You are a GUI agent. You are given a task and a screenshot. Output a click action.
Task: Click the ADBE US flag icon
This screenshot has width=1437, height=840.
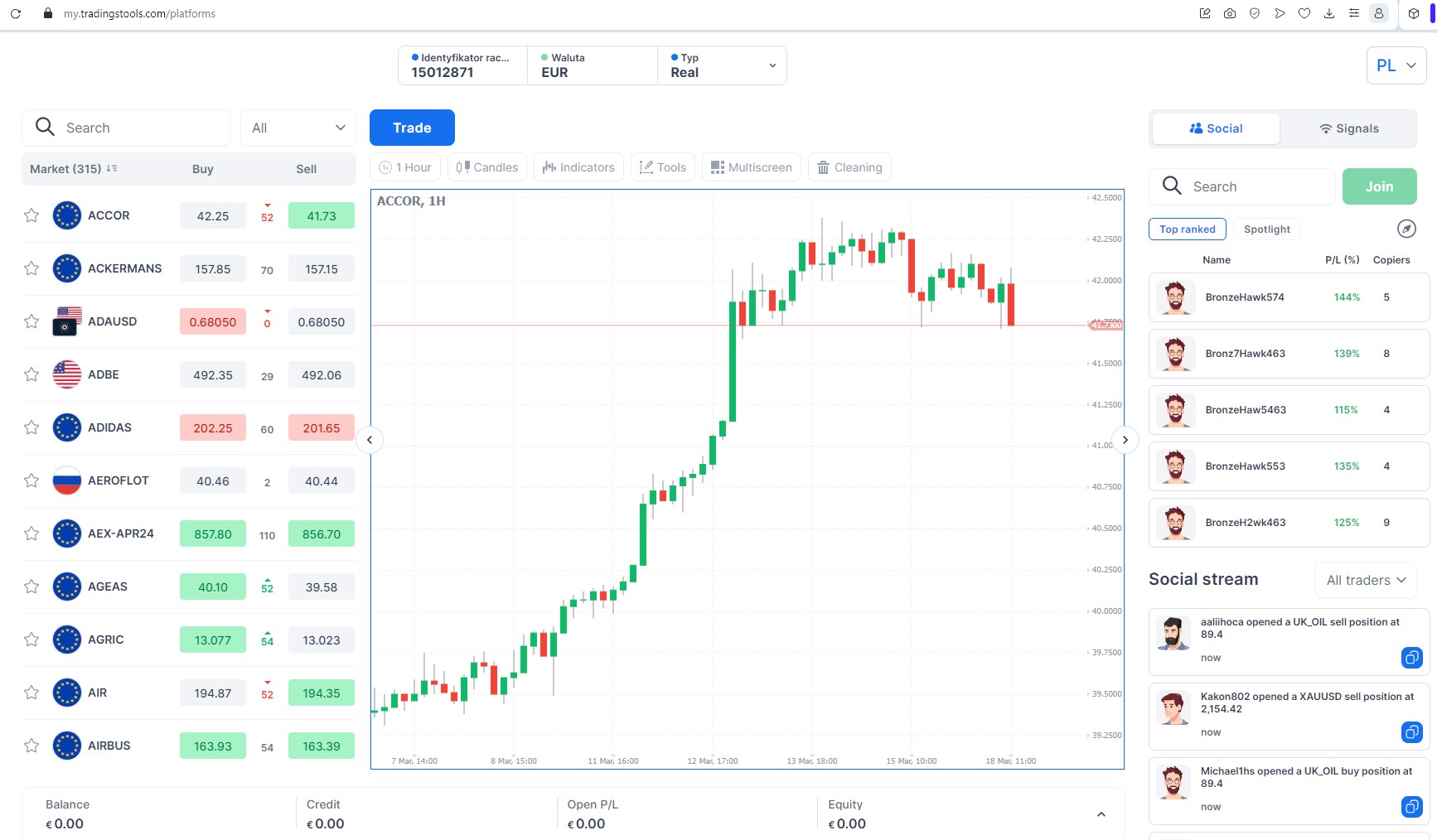[67, 374]
